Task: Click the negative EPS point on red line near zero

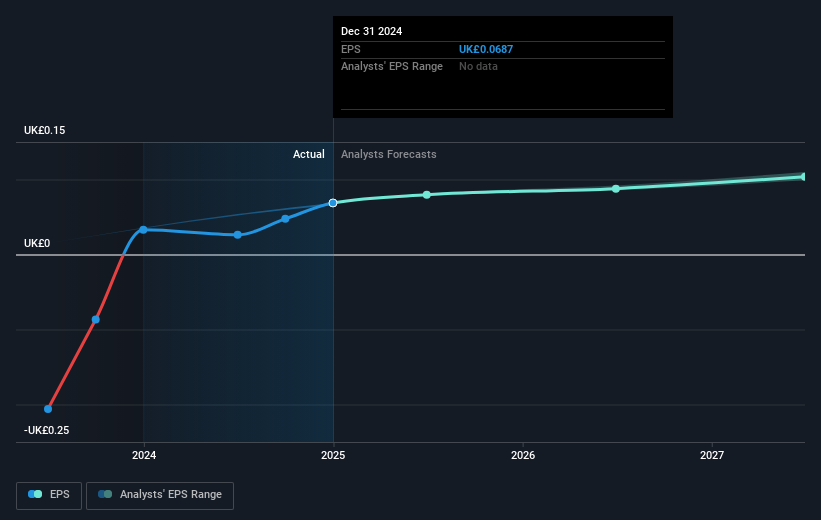Action: click(x=96, y=319)
